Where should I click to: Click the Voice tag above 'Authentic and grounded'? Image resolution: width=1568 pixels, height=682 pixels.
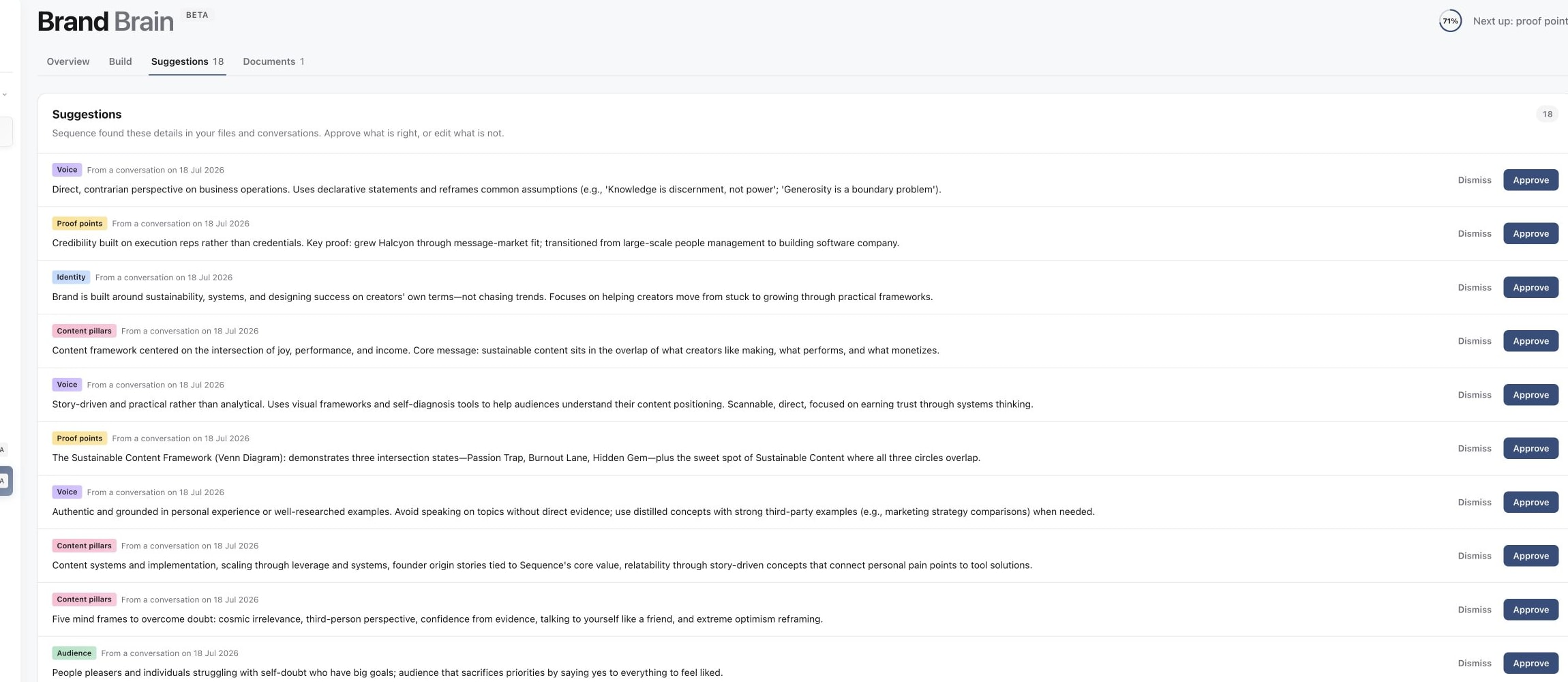point(67,492)
